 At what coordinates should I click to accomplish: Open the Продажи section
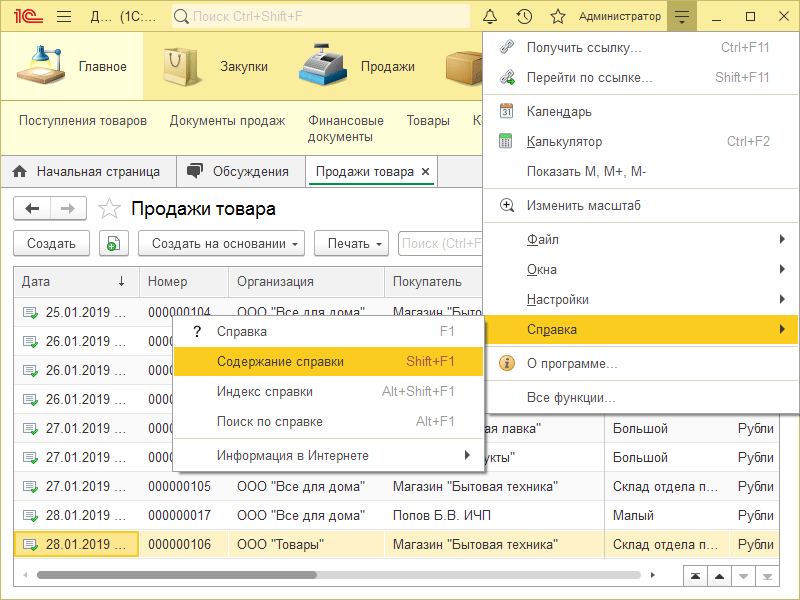click(x=357, y=66)
